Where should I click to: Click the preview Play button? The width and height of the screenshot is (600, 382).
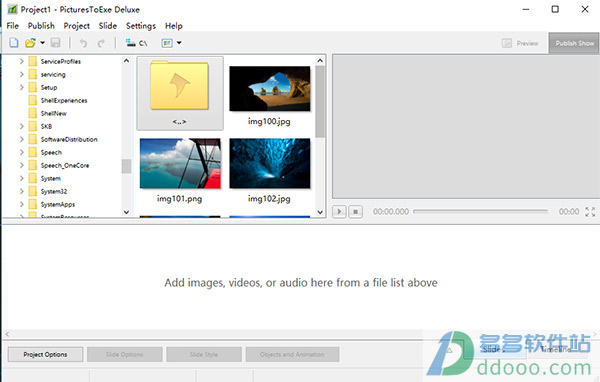tap(339, 211)
